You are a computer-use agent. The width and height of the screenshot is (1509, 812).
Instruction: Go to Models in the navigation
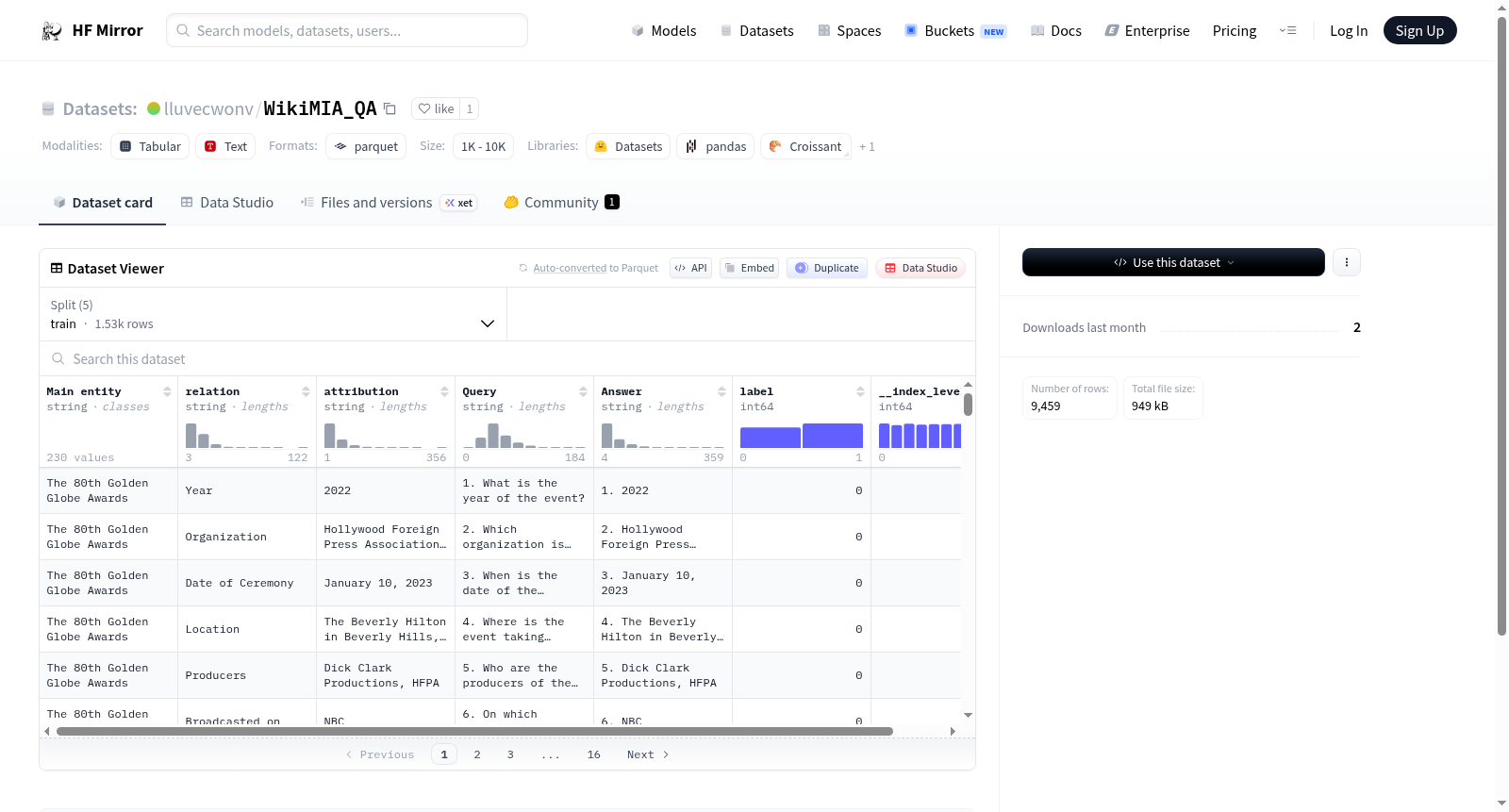(664, 31)
